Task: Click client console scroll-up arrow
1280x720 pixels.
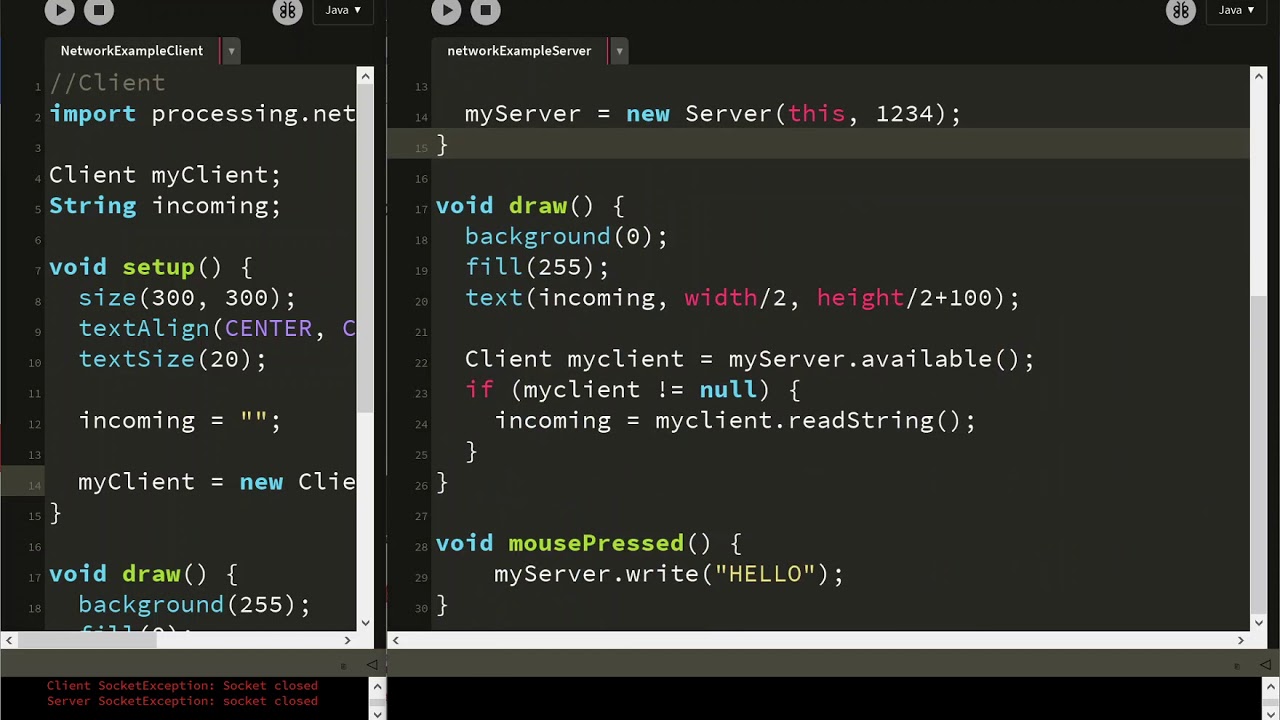Action: click(x=378, y=686)
